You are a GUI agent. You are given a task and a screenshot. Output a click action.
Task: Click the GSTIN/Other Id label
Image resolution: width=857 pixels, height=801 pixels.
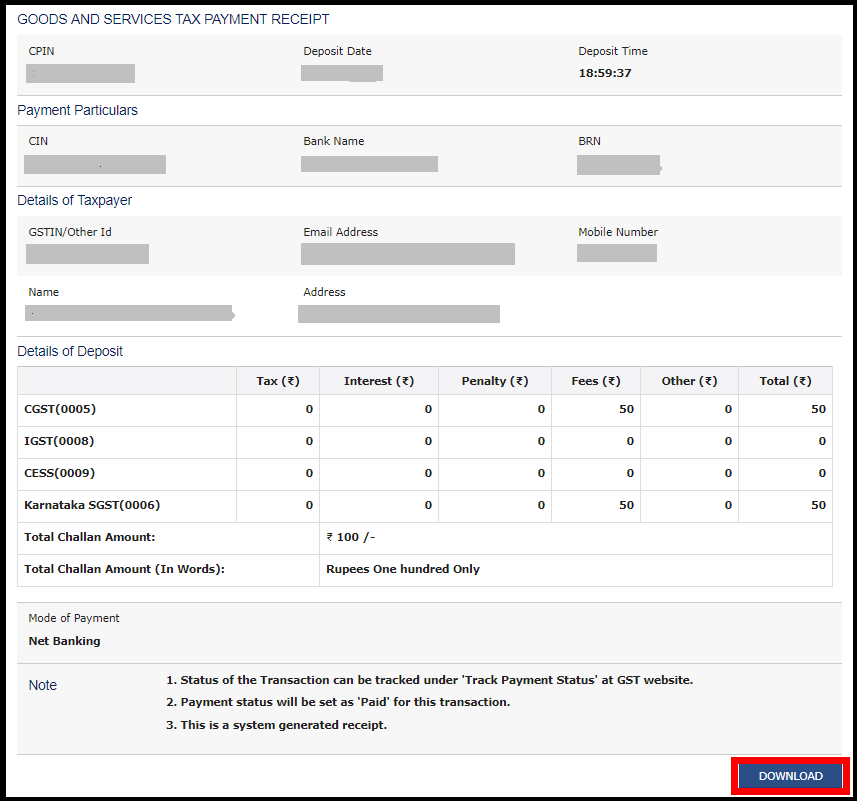(70, 232)
